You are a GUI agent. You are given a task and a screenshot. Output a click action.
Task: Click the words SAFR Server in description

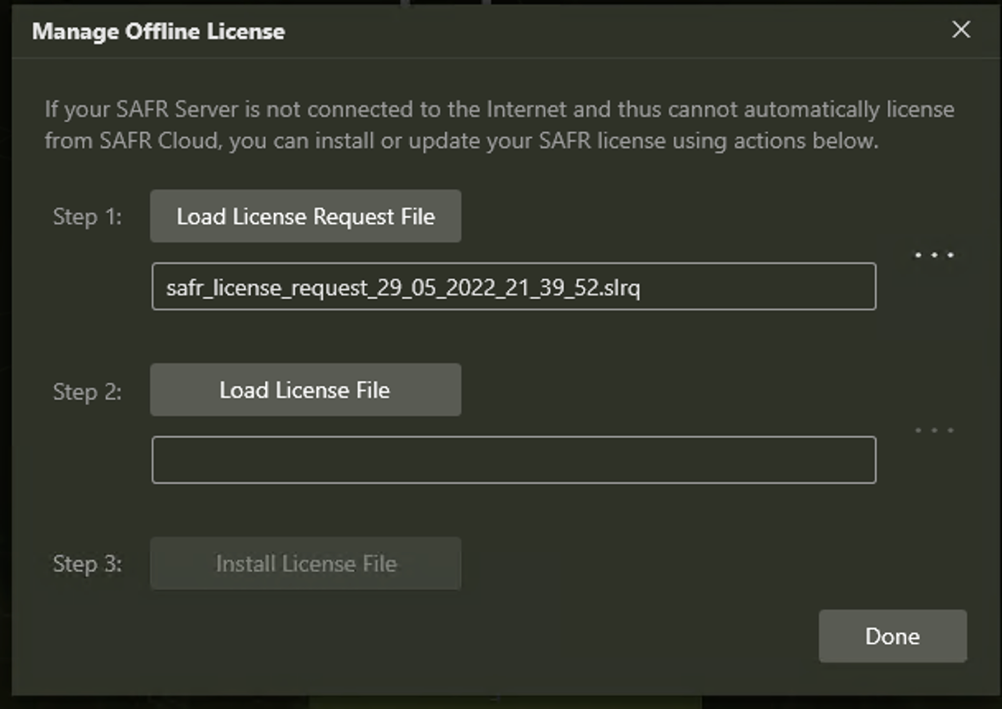pyautogui.click(x=164, y=109)
